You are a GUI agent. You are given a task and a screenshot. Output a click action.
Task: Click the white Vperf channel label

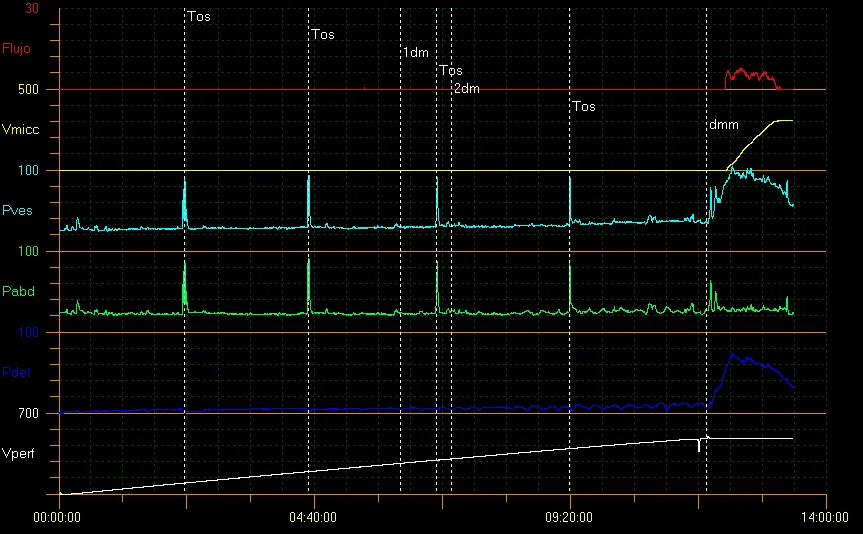[20, 453]
